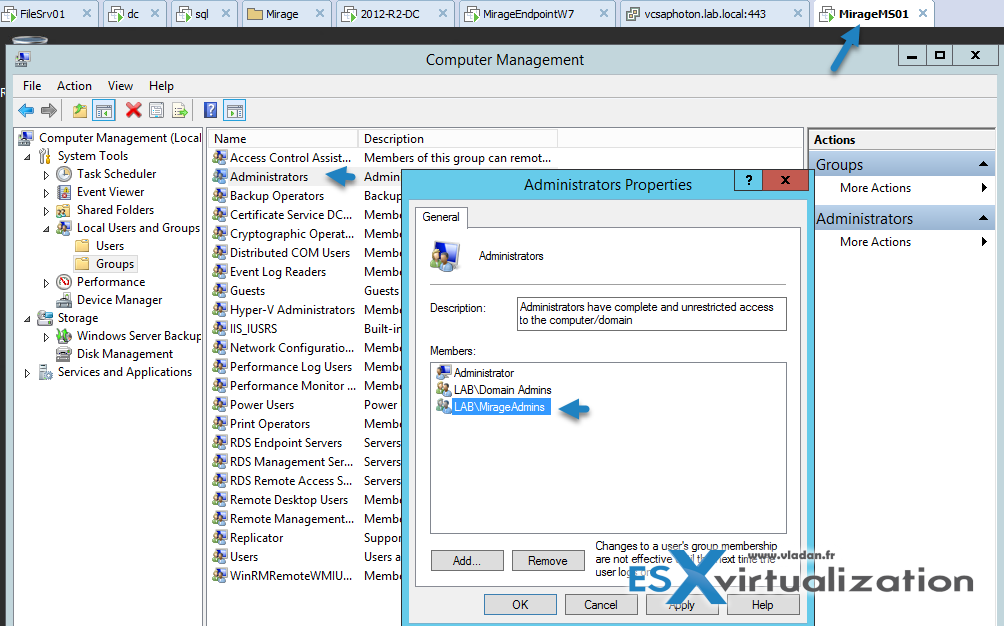Click the Remove button

[x=547, y=561]
